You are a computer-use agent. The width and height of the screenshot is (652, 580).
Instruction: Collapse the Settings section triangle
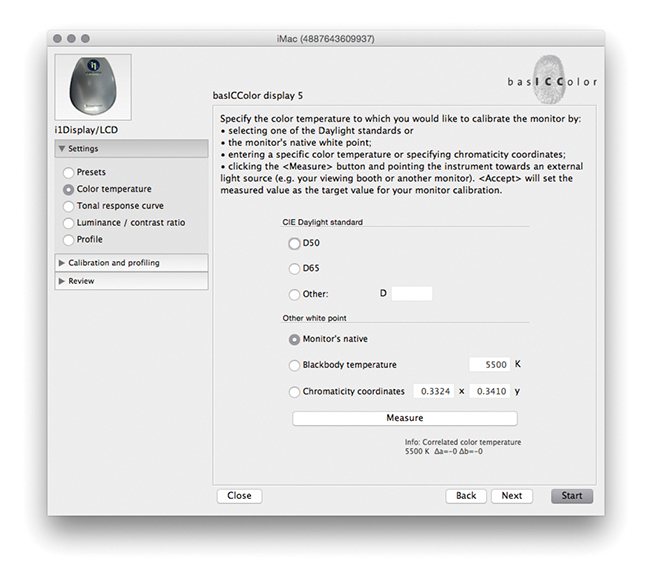(x=62, y=148)
